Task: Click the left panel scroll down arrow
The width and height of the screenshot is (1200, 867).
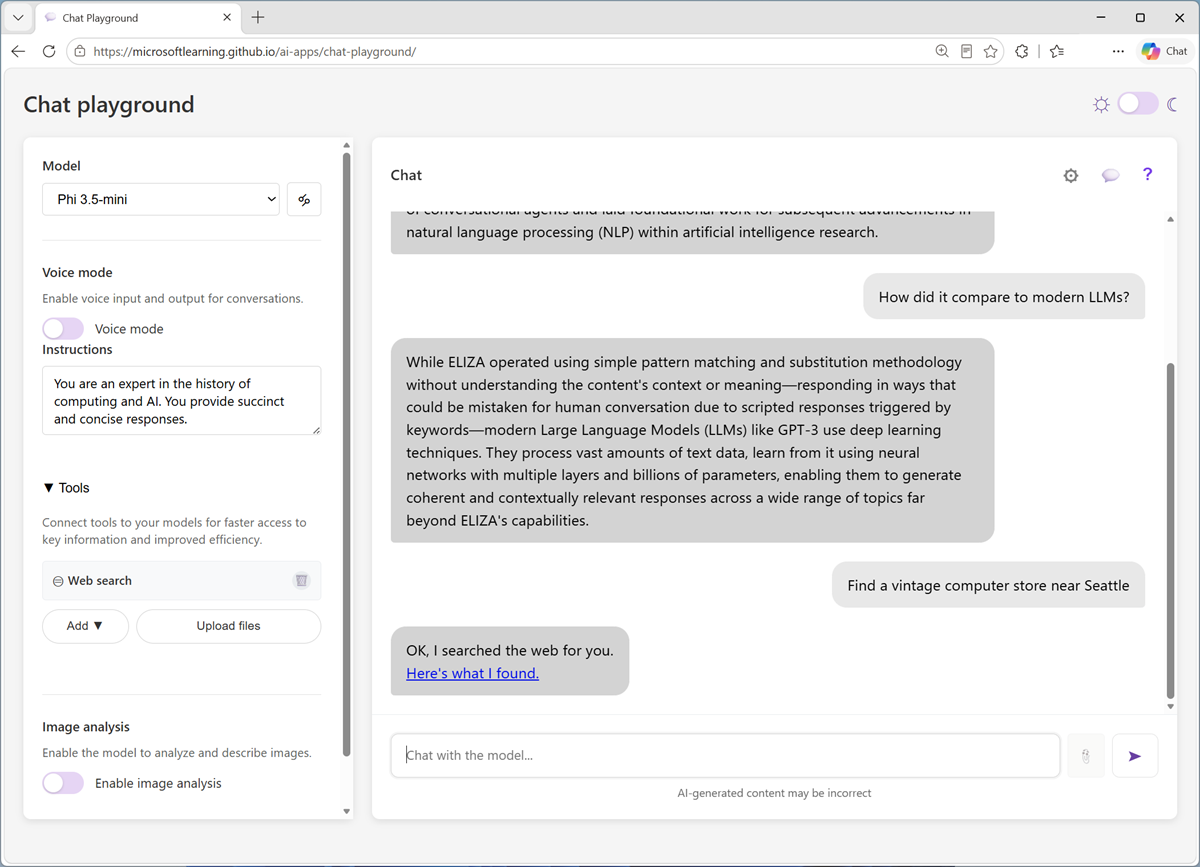Action: pyautogui.click(x=347, y=812)
